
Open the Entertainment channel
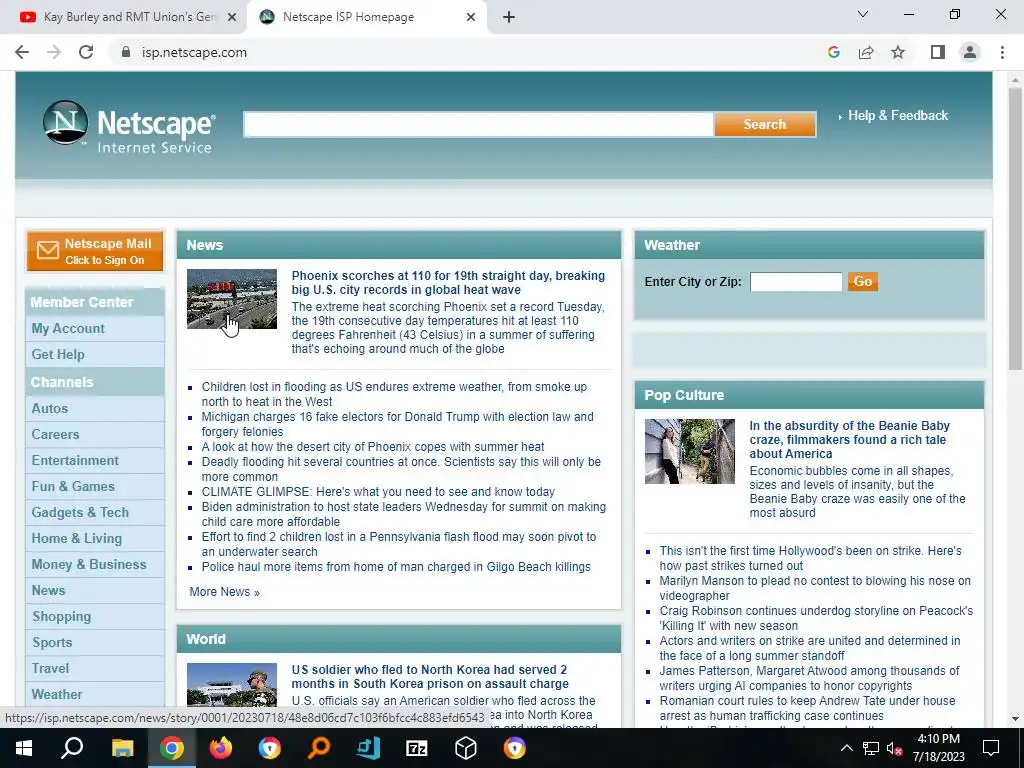[x=75, y=460]
